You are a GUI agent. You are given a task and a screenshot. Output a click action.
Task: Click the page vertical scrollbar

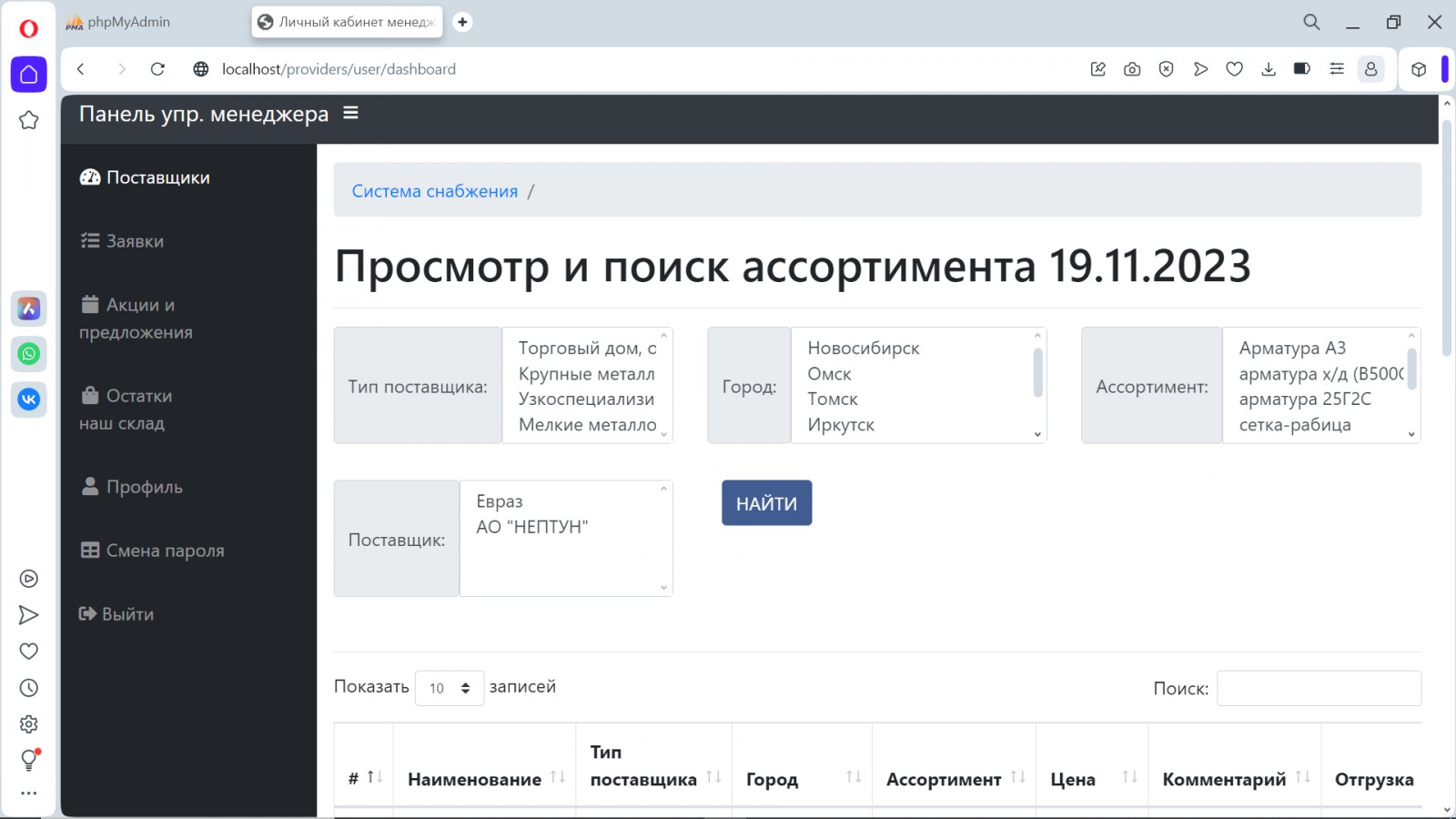(1447, 238)
